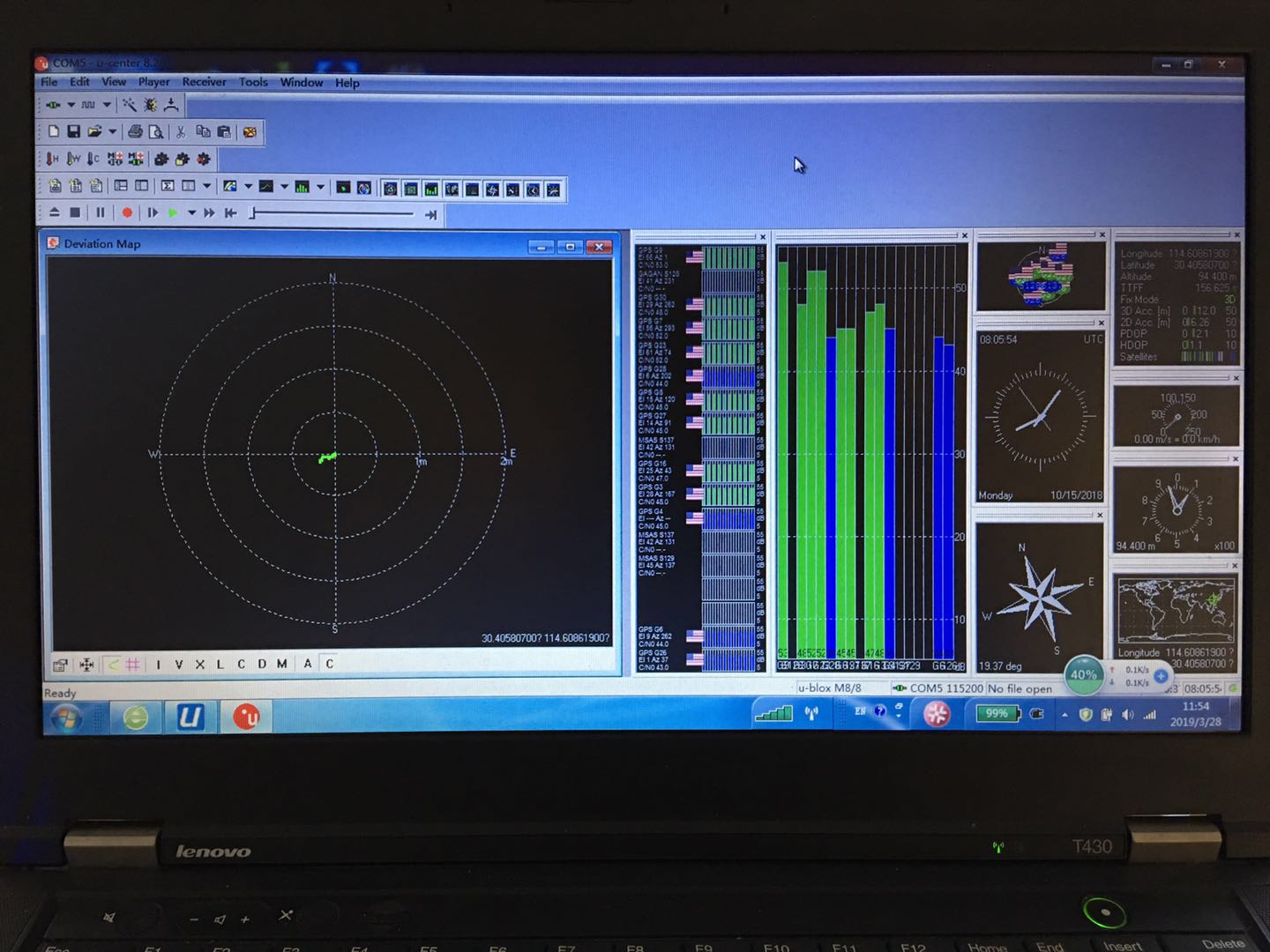Open the Window menu
Image resolution: width=1270 pixels, height=952 pixels.
coord(302,82)
